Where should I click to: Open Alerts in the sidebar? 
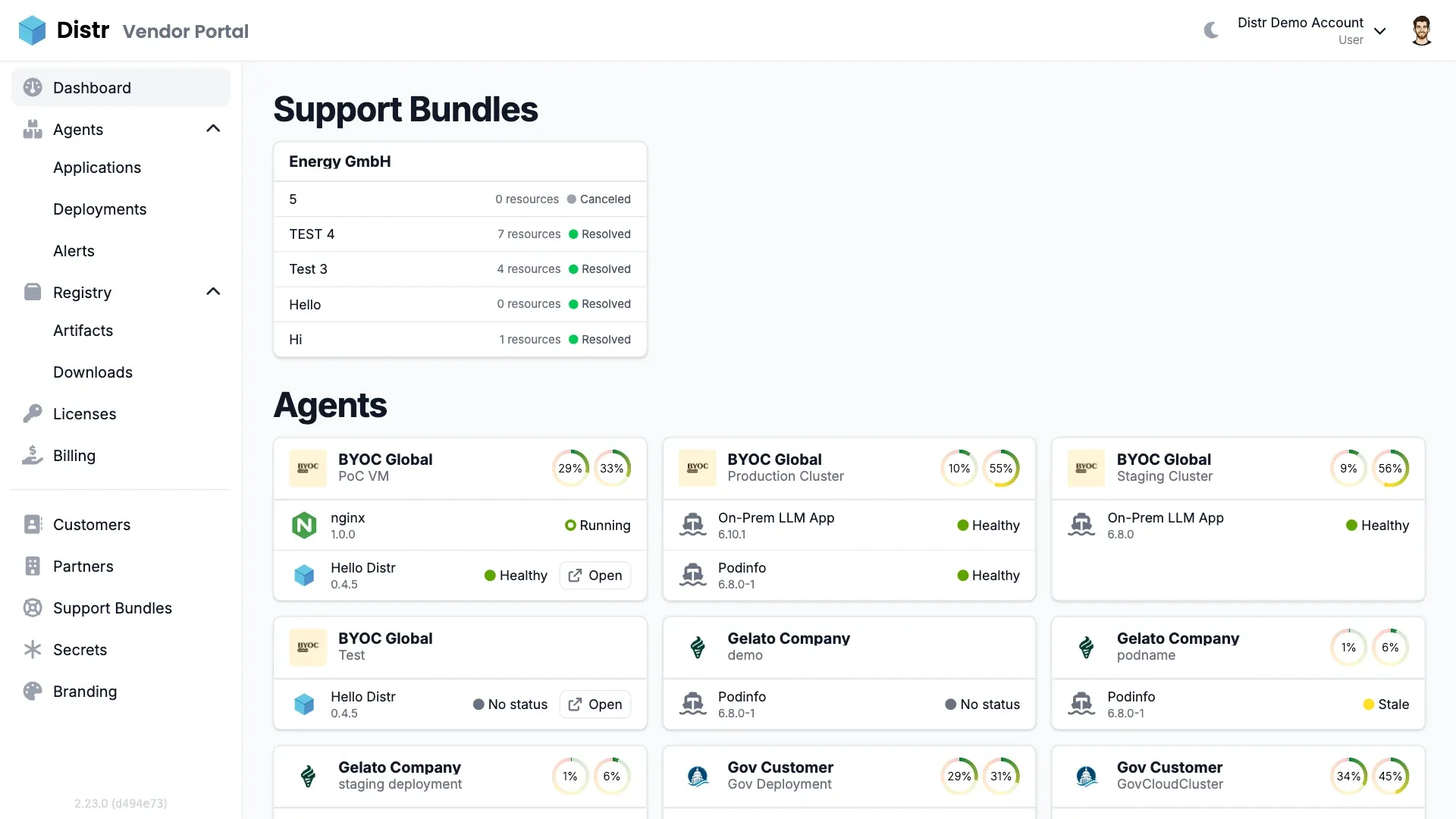tap(74, 251)
